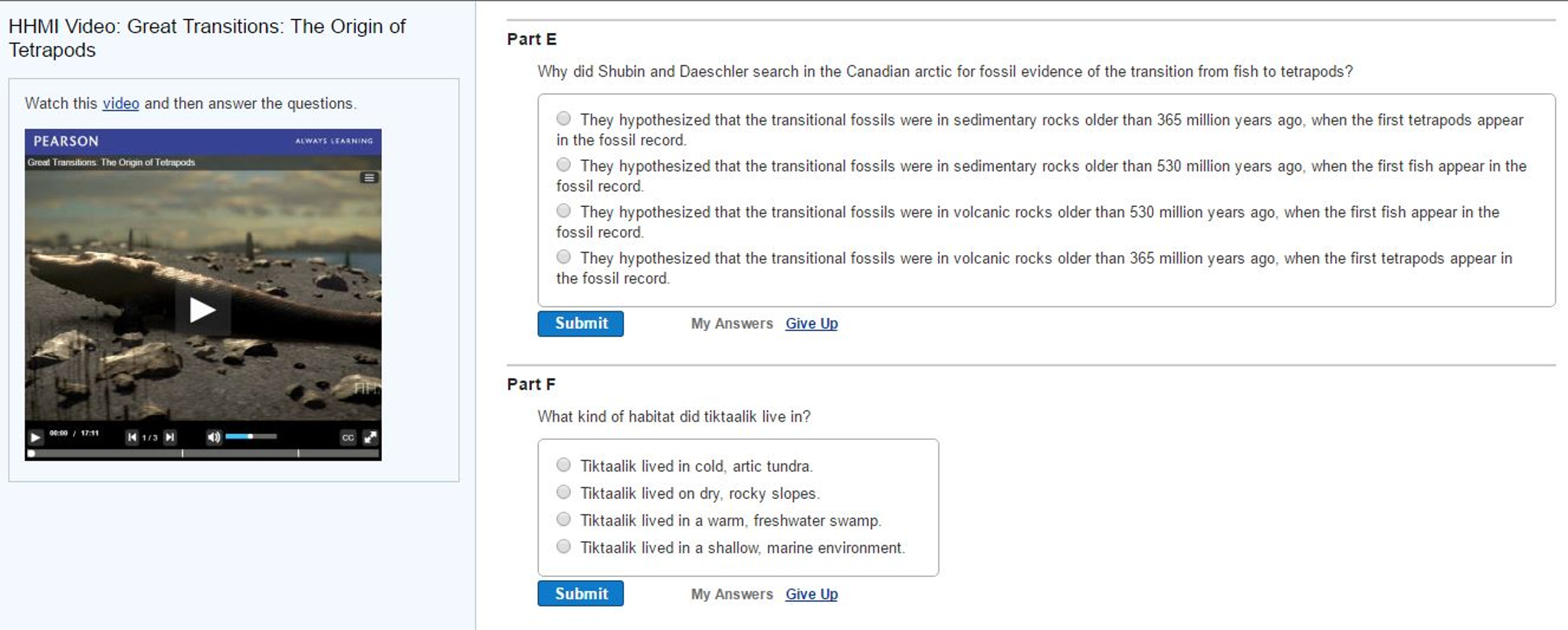Choose "Tiktaalik lived in a warm, freshwater swamp"

564,520
